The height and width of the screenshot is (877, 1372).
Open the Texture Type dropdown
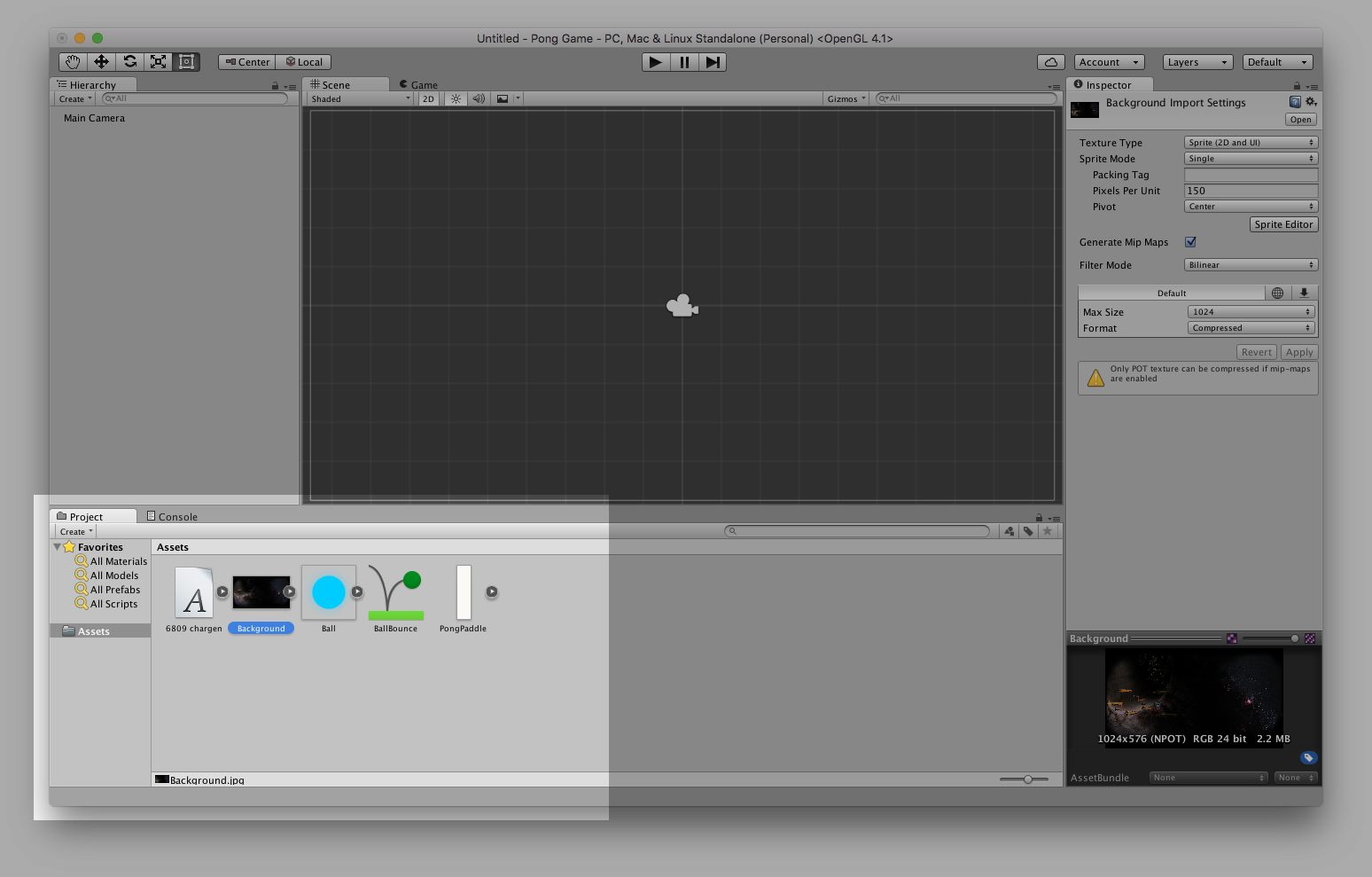(1251, 143)
